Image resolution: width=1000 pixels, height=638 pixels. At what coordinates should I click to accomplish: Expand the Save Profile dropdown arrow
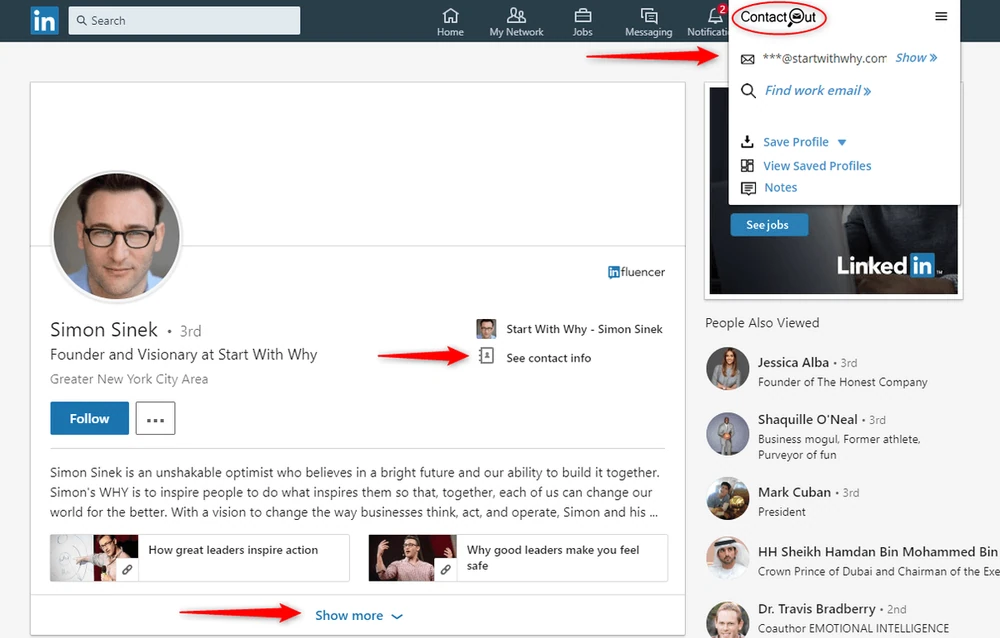(842, 142)
